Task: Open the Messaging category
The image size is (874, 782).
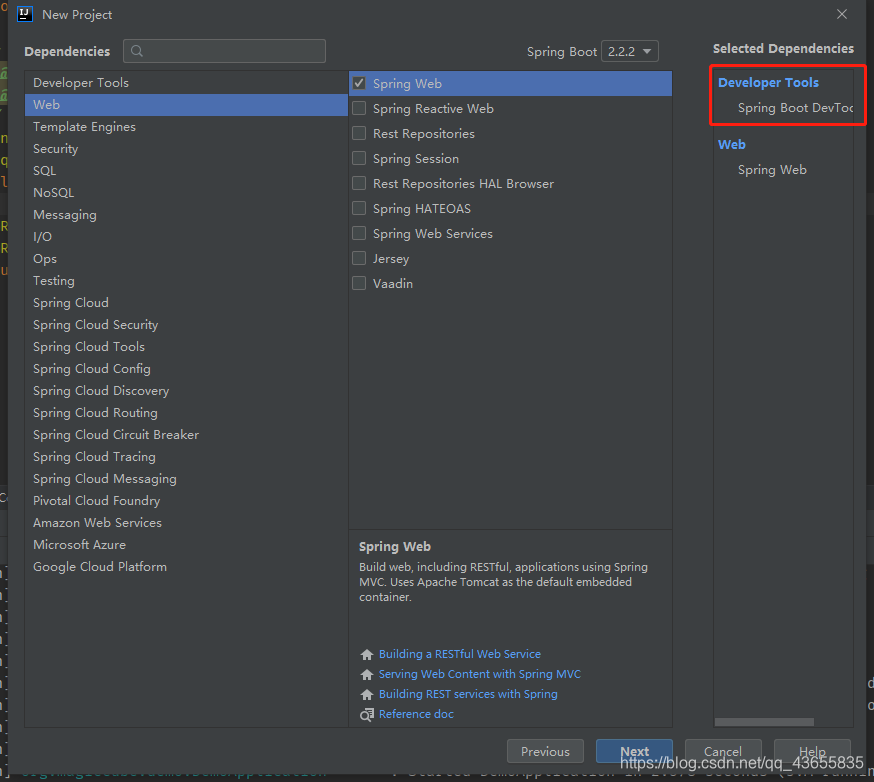Action: [x=186, y=215]
